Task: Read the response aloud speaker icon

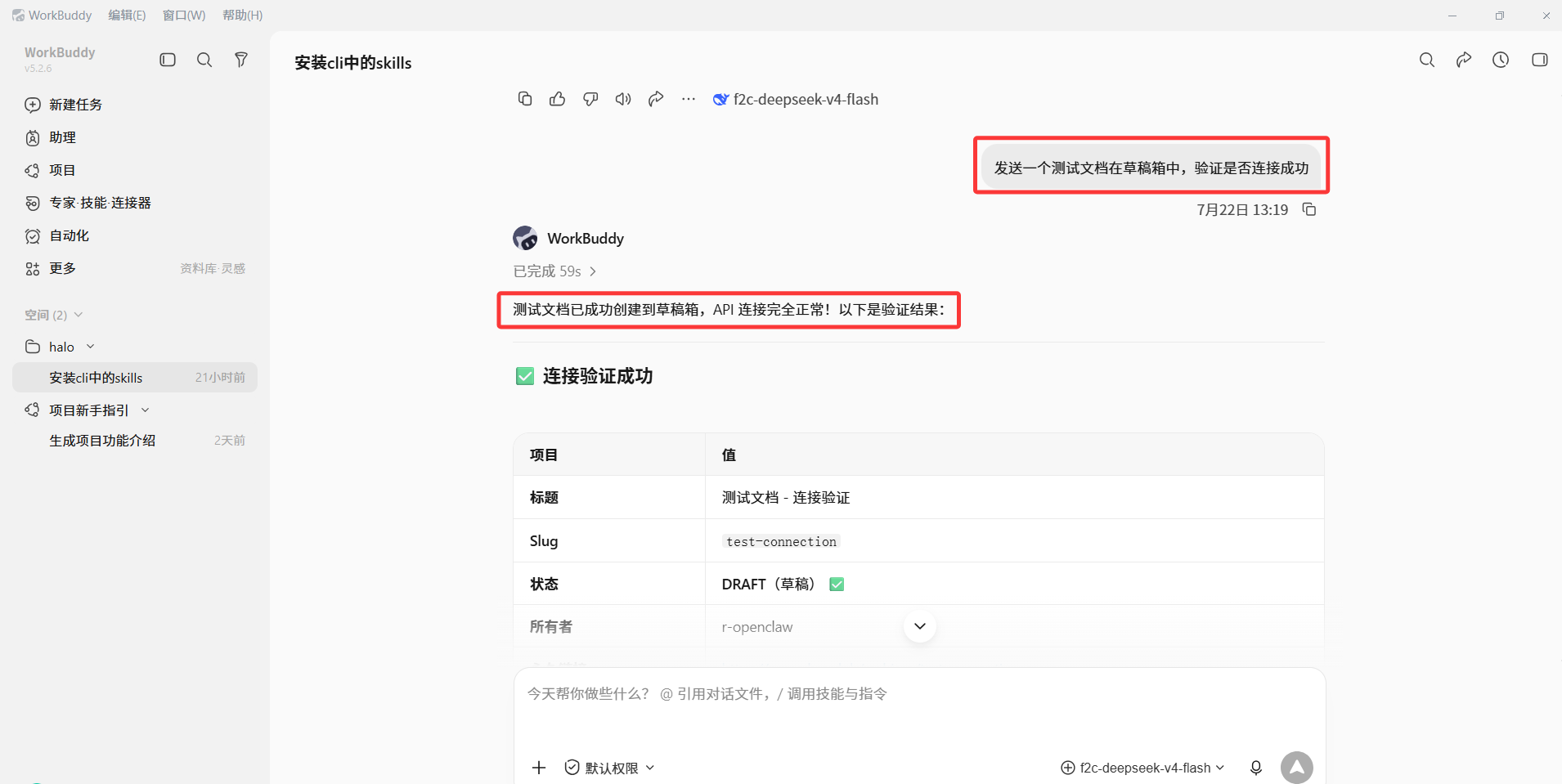Action: pyautogui.click(x=623, y=99)
